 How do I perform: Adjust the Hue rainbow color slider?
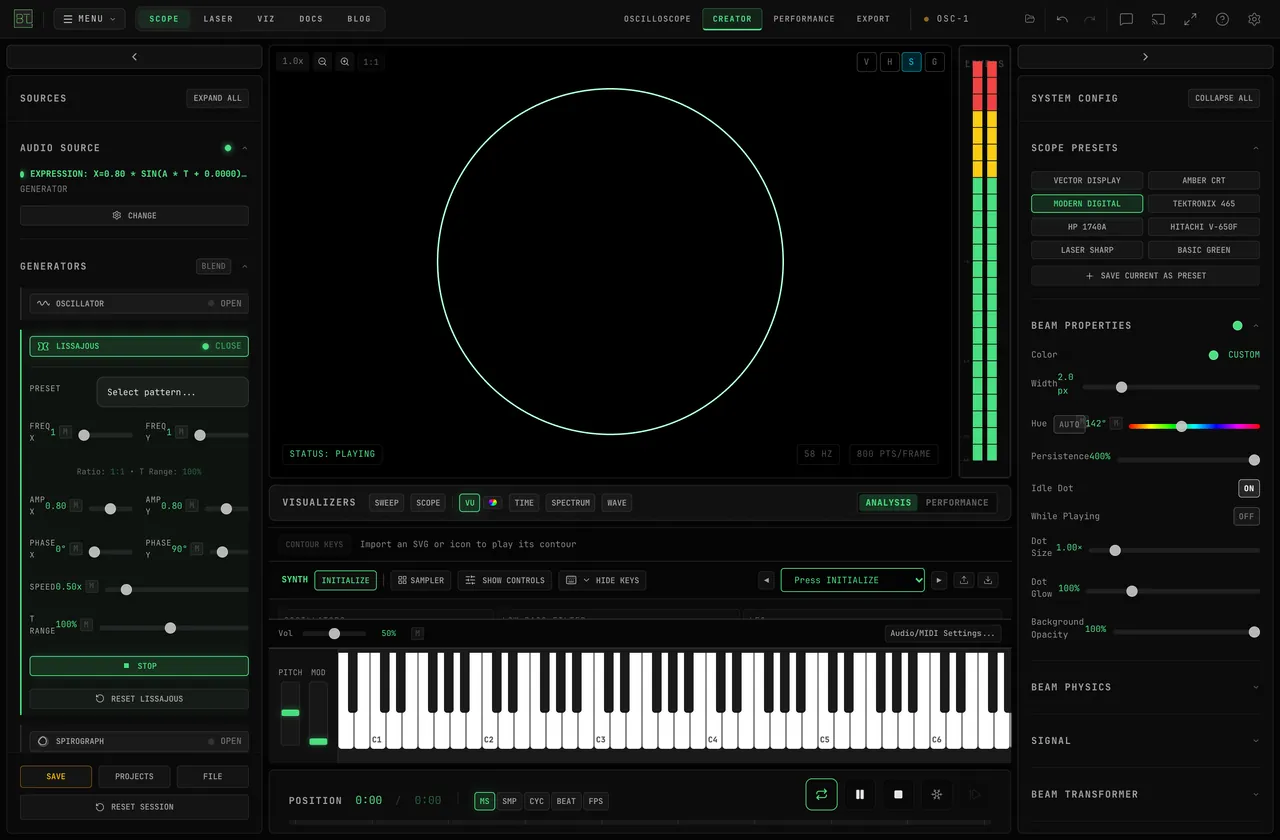click(1194, 426)
